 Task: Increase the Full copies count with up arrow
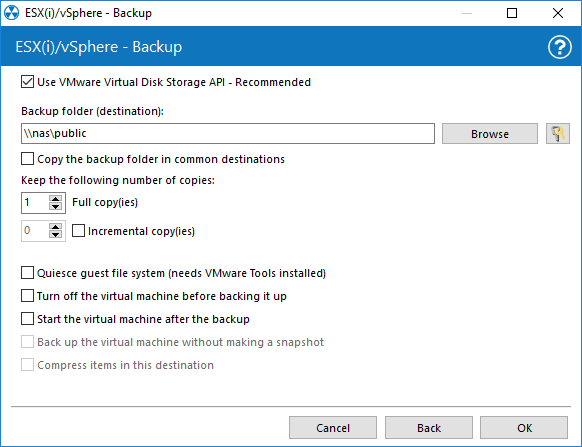(56, 199)
